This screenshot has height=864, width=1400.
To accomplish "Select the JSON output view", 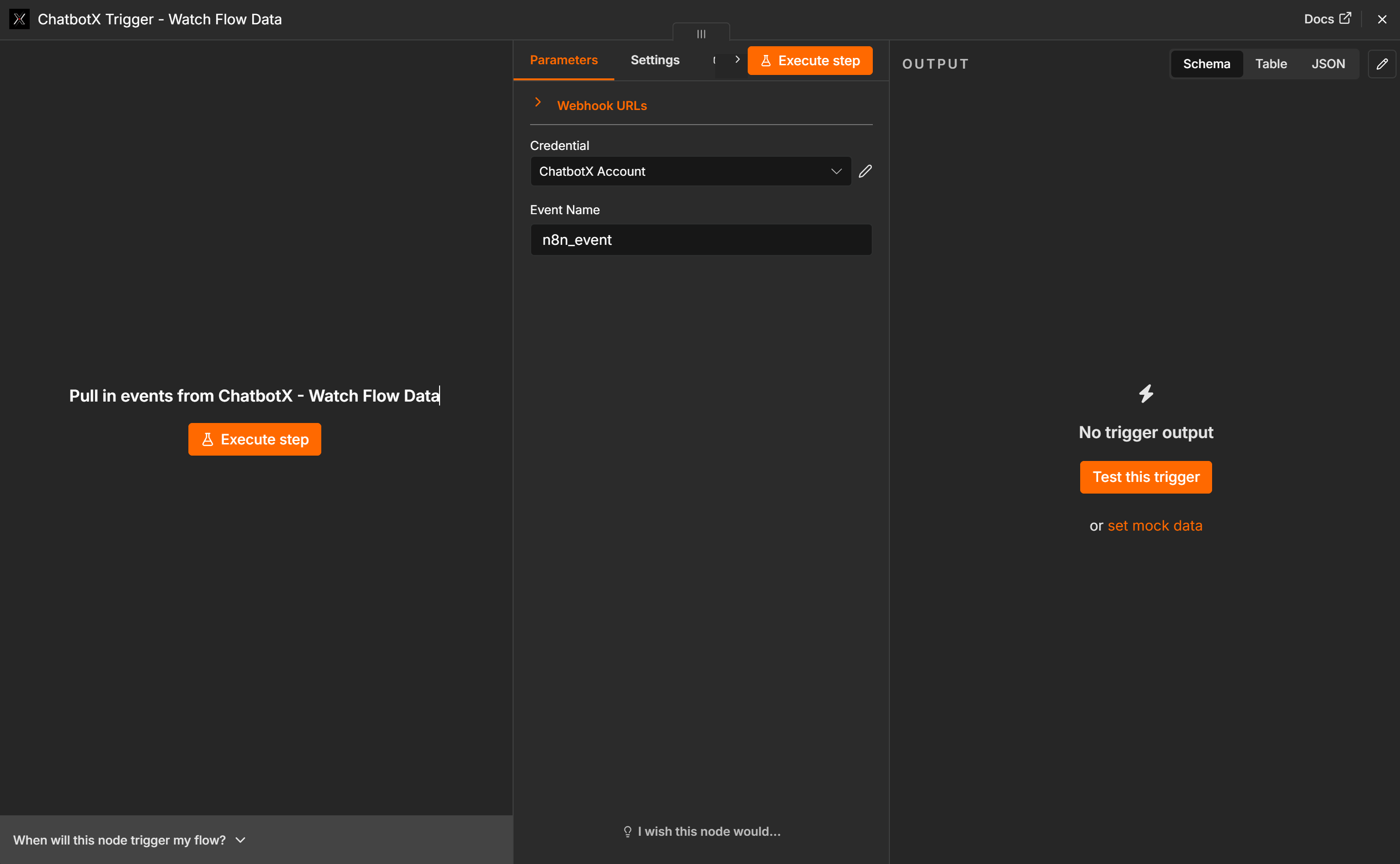I will pos(1328,64).
